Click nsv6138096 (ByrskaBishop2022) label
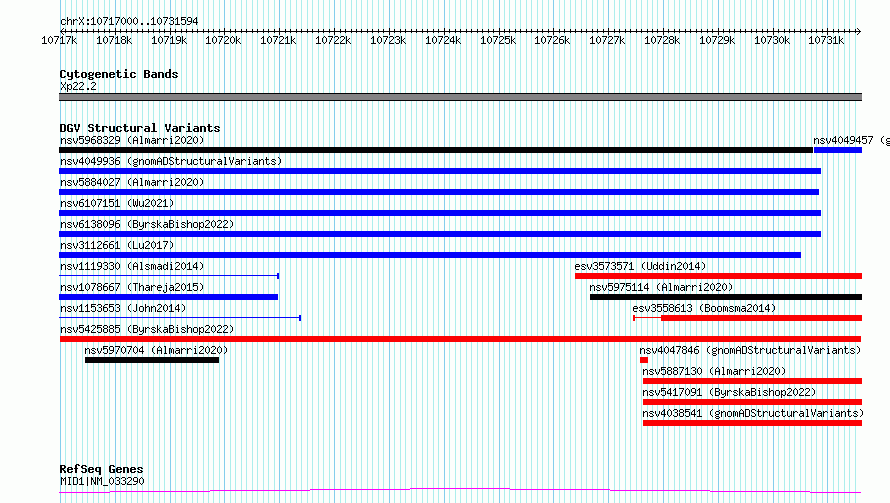Viewport: 890px width, 503px height. tap(147, 224)
